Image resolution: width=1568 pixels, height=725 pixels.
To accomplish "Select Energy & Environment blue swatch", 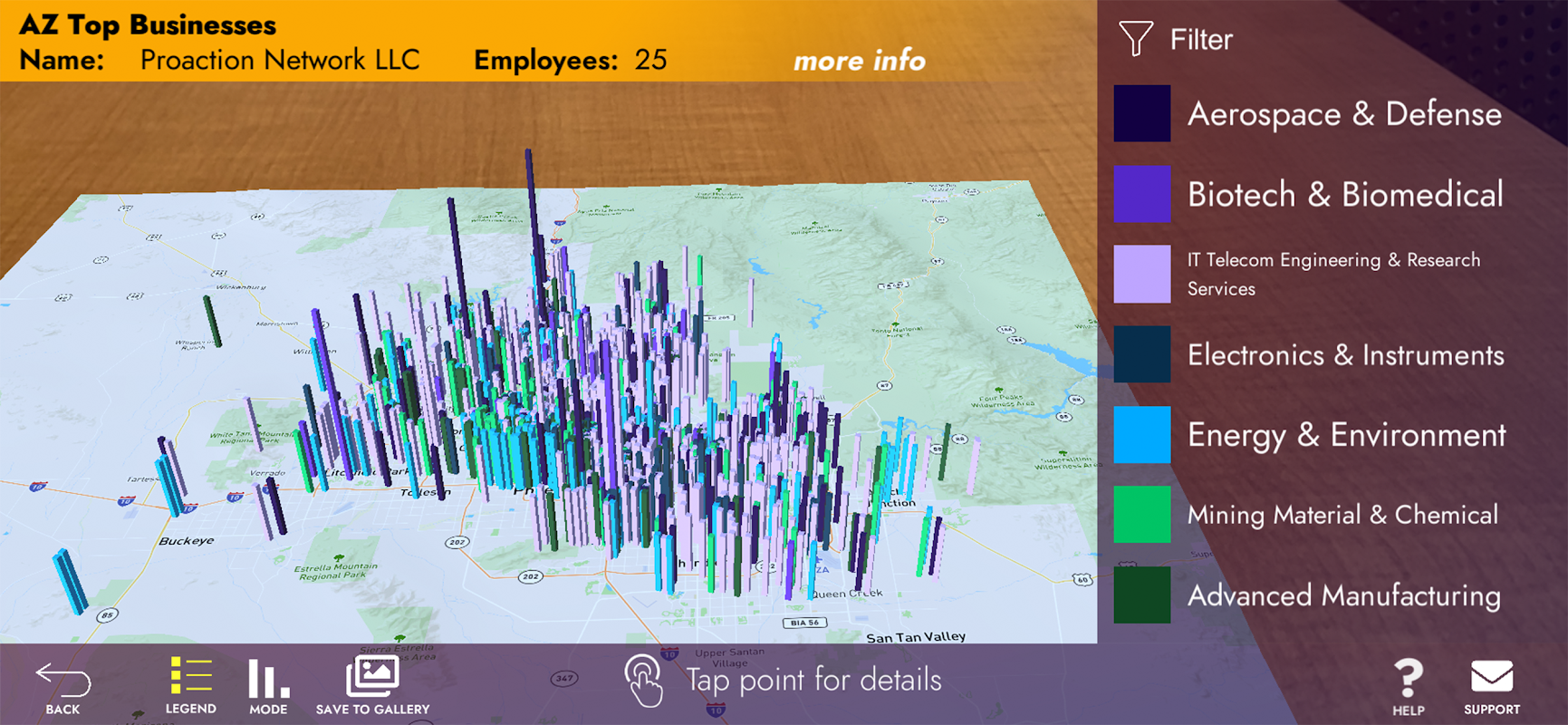I will [x=1141, y=435].
